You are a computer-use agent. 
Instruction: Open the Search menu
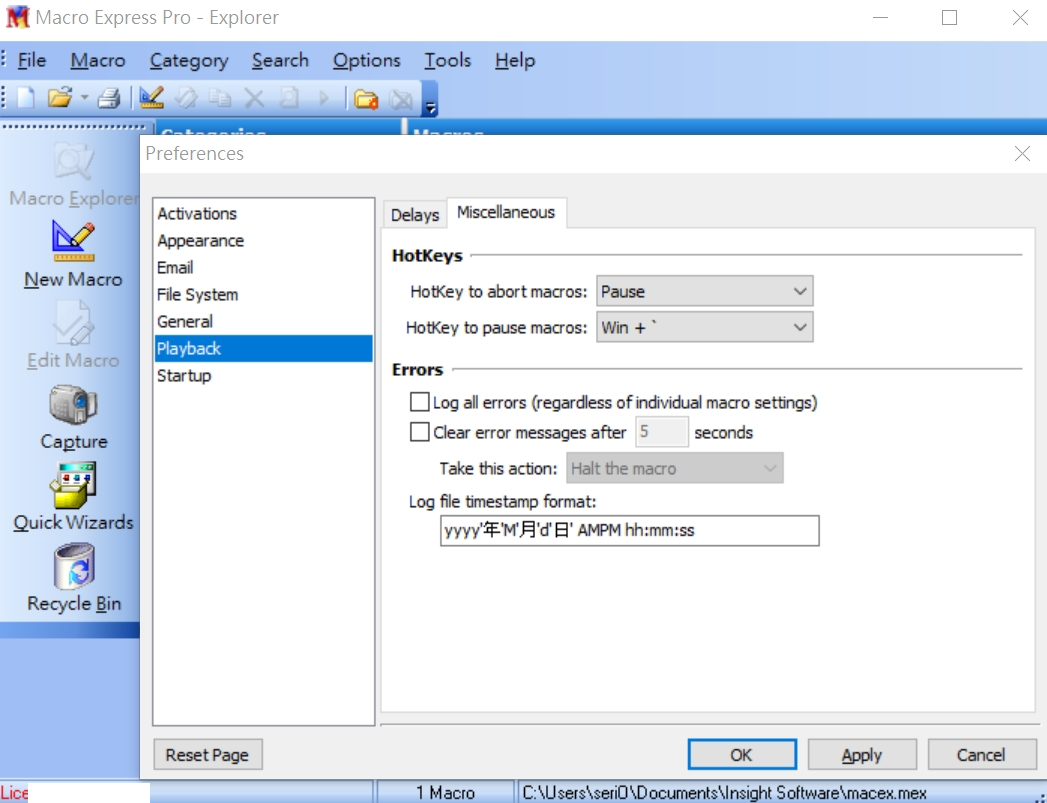[280, 60]
